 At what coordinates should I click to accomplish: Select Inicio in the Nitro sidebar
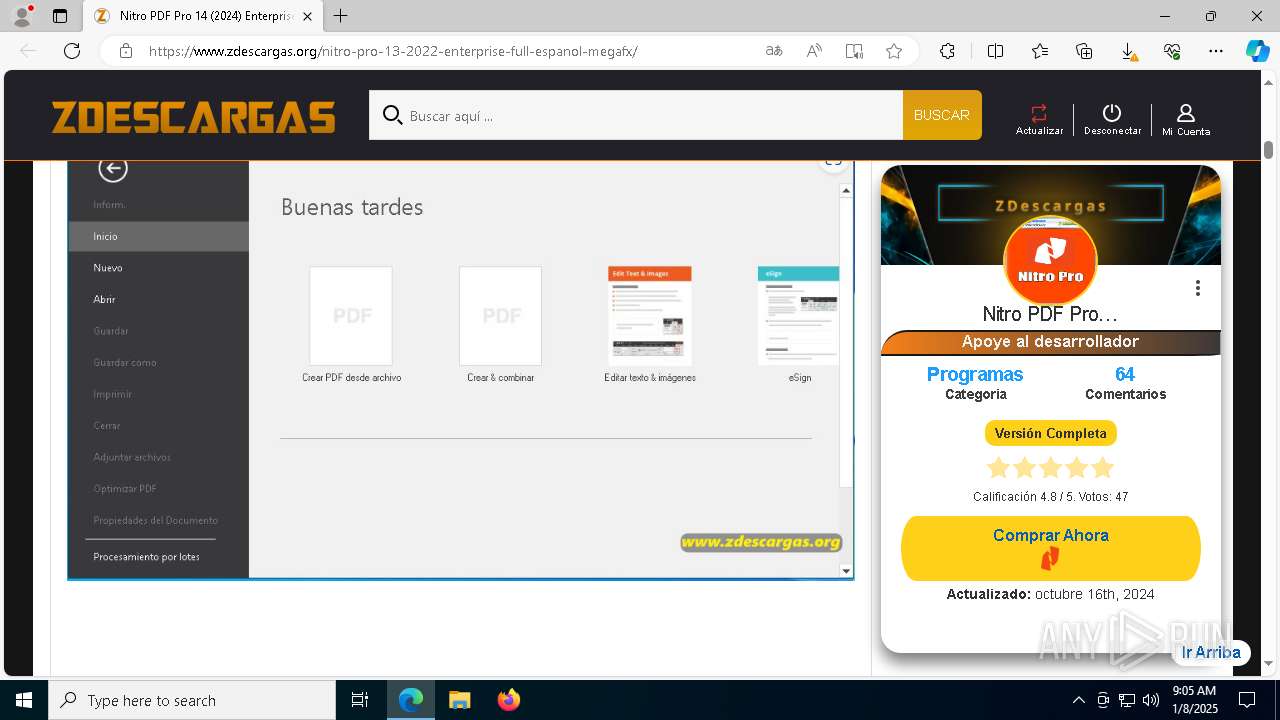tap(158, 236)
